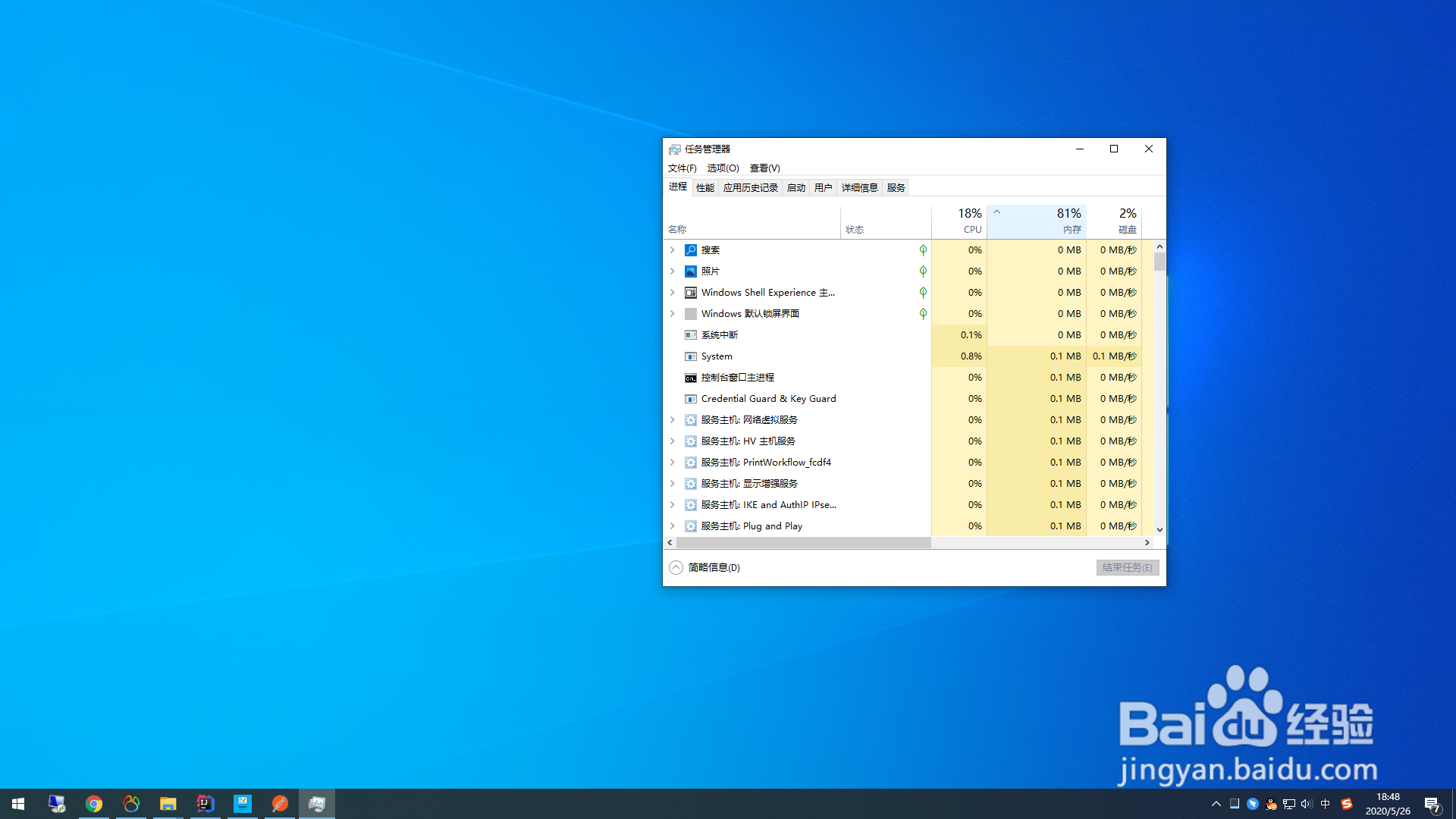The height and width of the screenshot is (819, 1456).
Task: Click the 结束任务 button
Action: (1127, 567)
